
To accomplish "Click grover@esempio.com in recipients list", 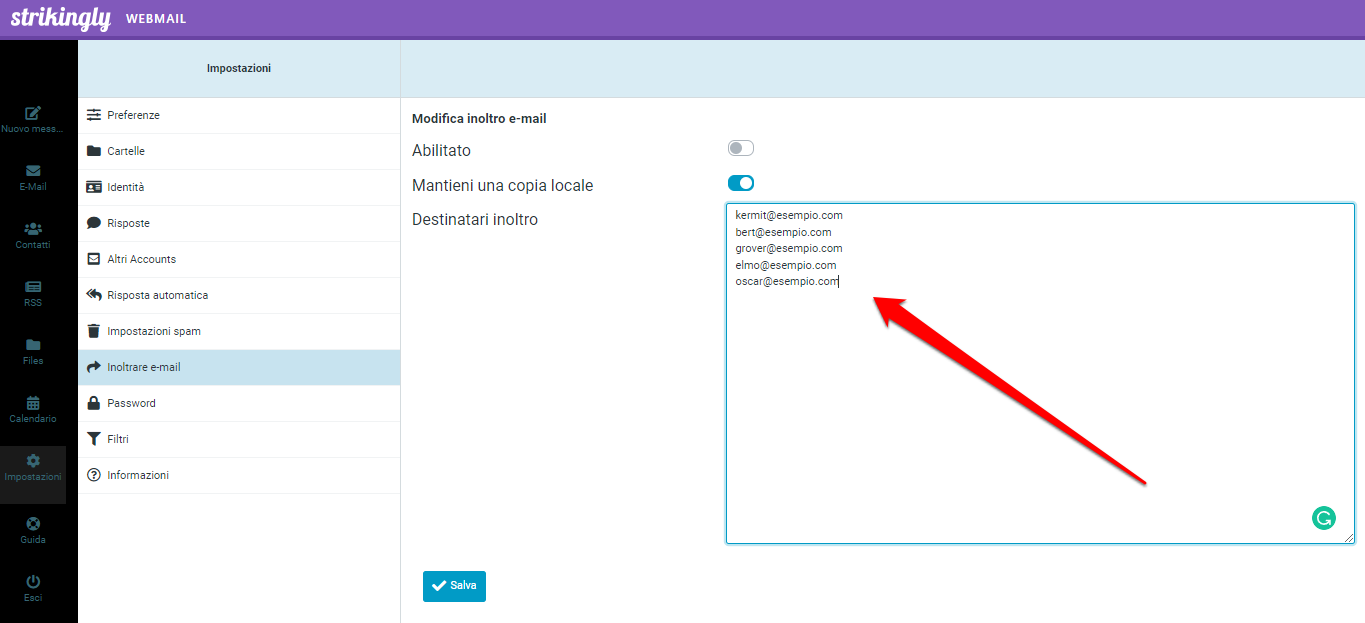I will point(788,248).
